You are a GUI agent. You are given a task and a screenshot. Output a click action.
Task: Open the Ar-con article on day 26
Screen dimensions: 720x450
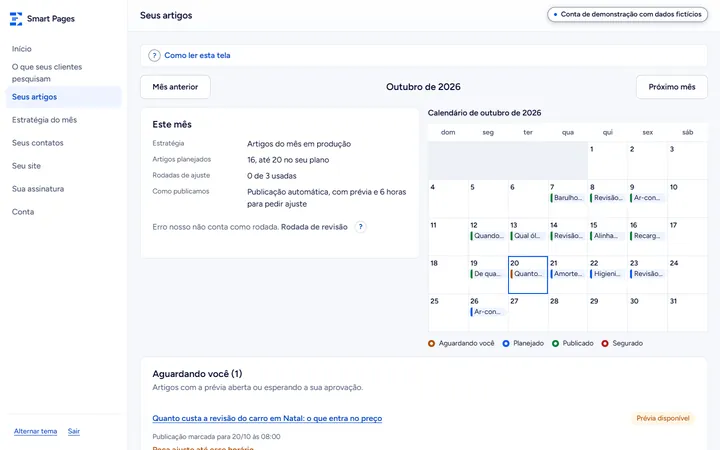tap(488, 312)
